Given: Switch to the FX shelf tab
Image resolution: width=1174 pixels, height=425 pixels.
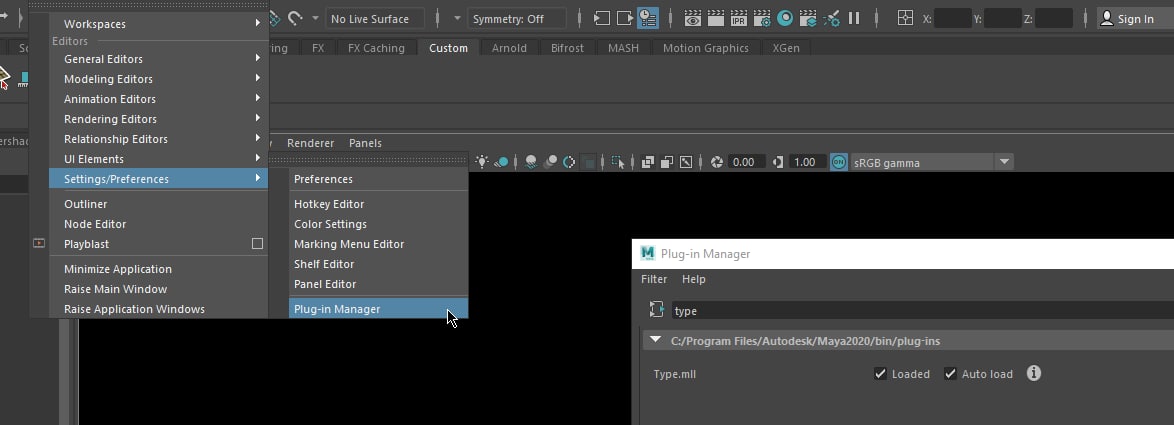Looking at the screenshot, I should tap(318, 48).
